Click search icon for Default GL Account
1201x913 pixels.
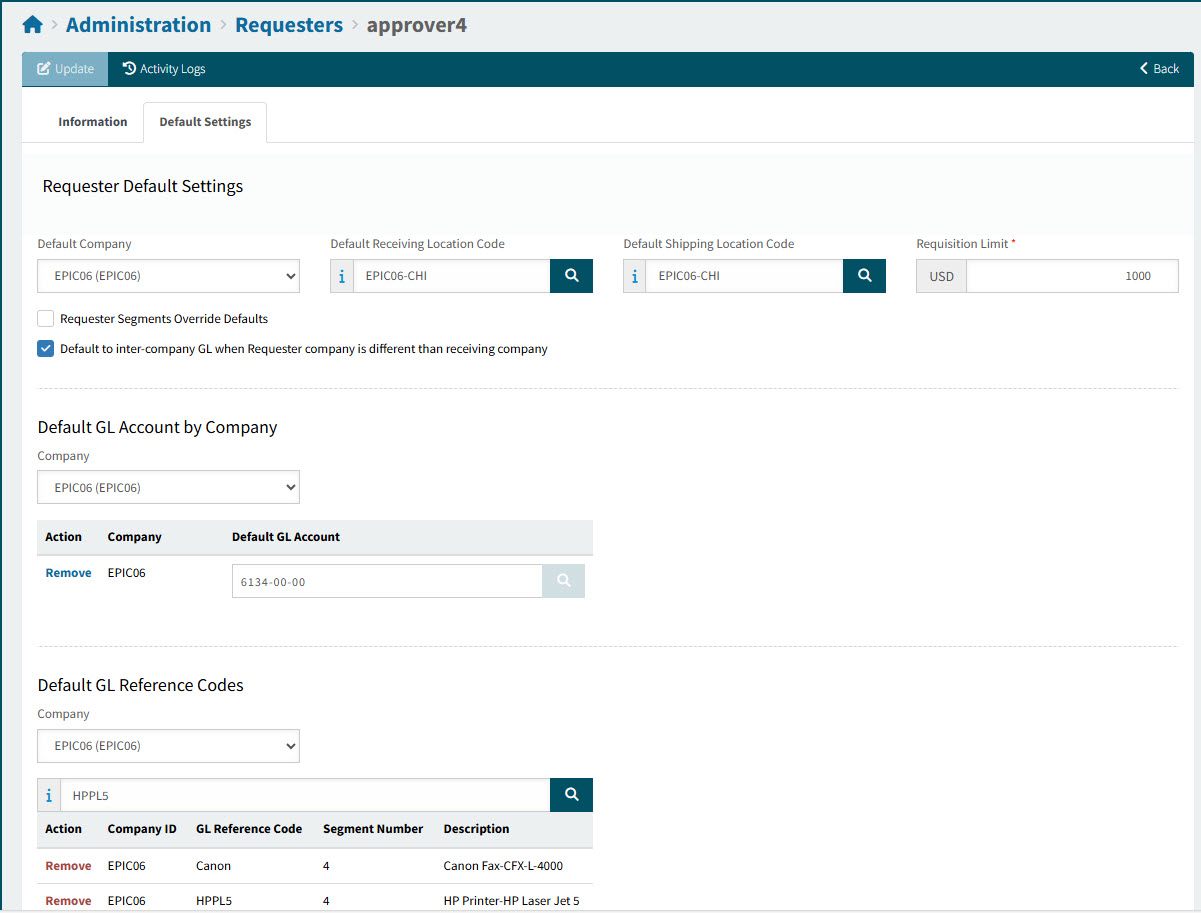coord(563,581)
